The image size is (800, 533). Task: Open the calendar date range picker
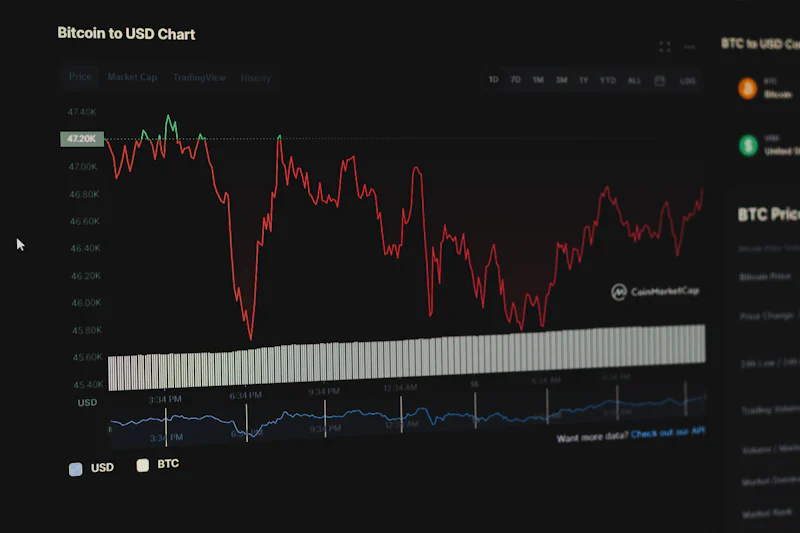[x=660, y=80]
